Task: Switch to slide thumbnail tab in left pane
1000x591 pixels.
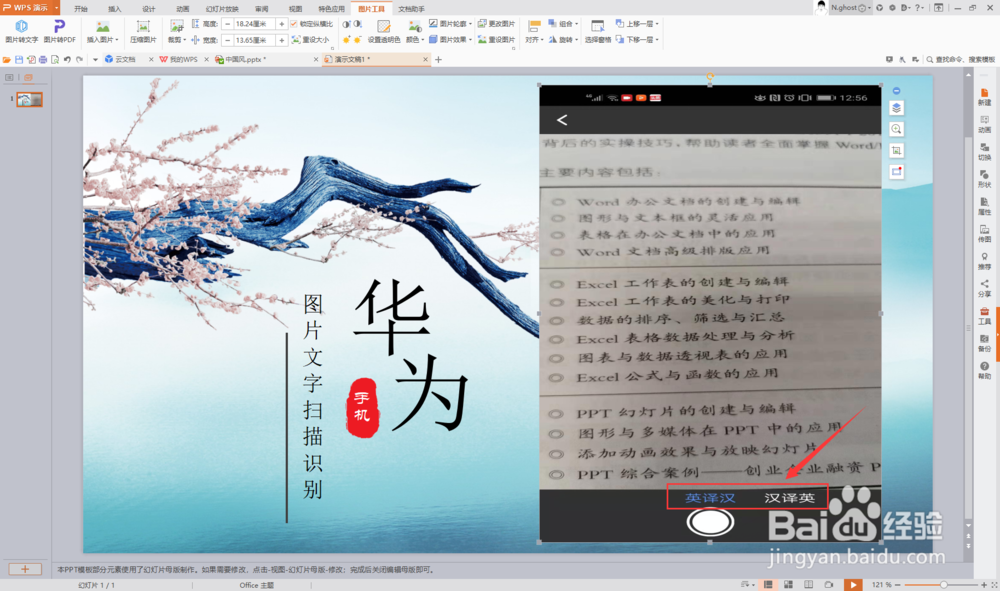Action: 28,77
